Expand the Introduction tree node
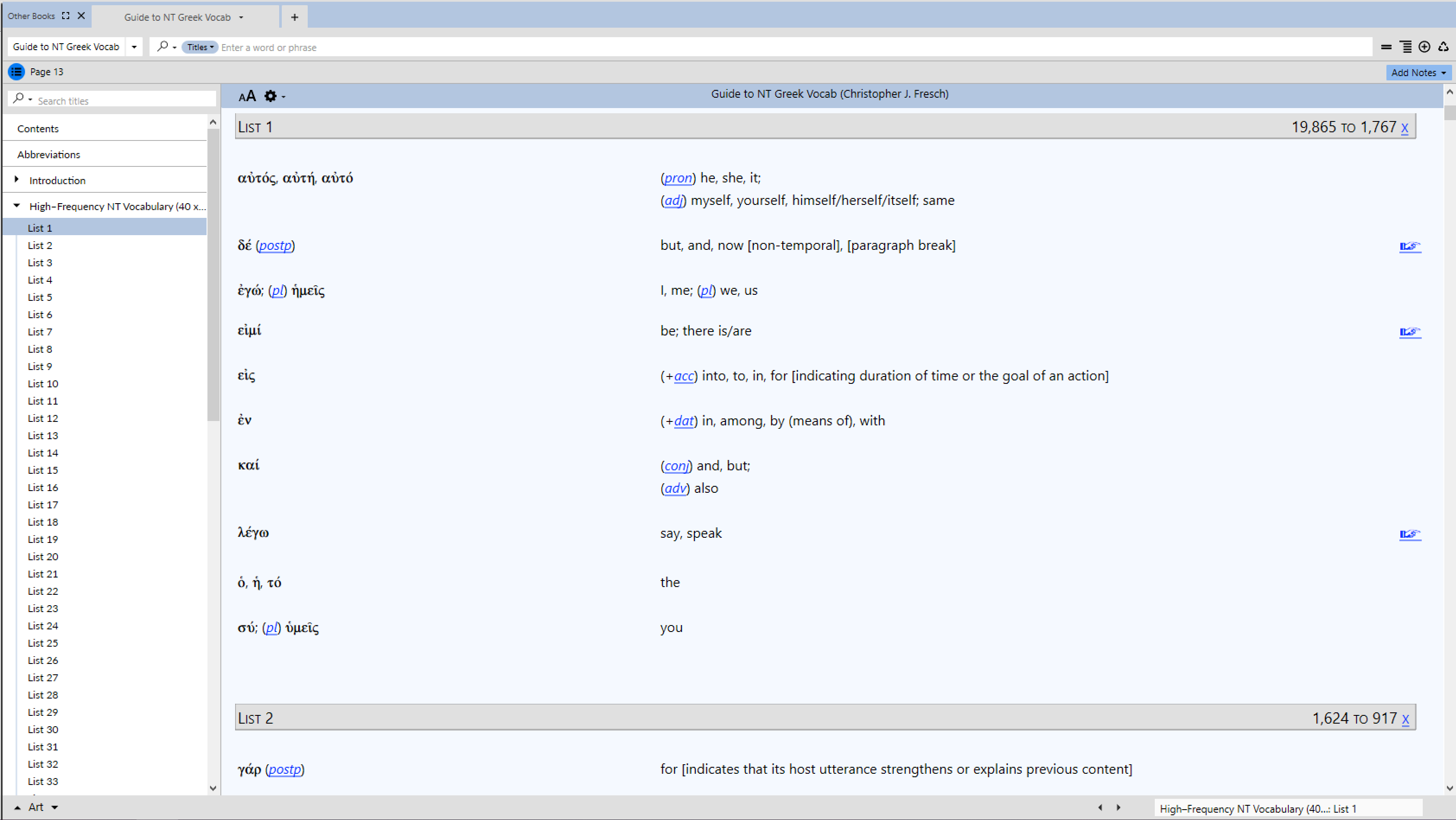This screenshot has height=820, width=1456. (16, 179)
